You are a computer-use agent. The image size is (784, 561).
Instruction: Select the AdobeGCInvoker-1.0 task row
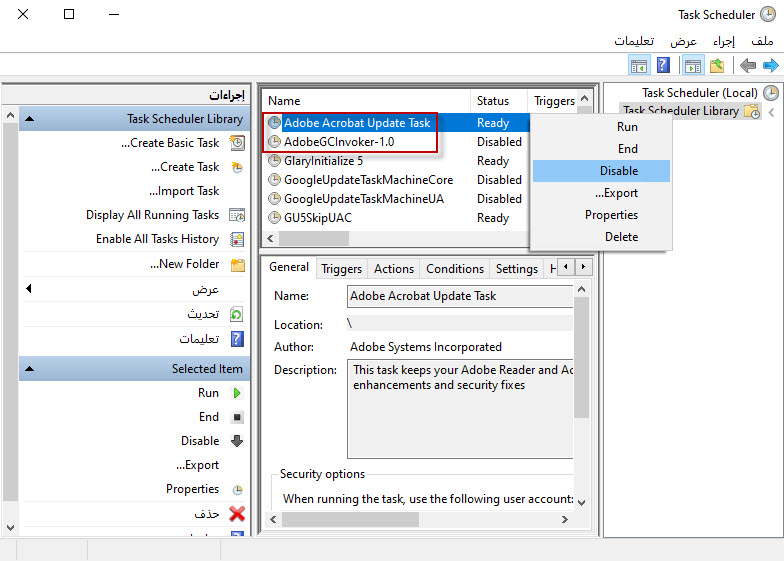[x=395, y=142]
